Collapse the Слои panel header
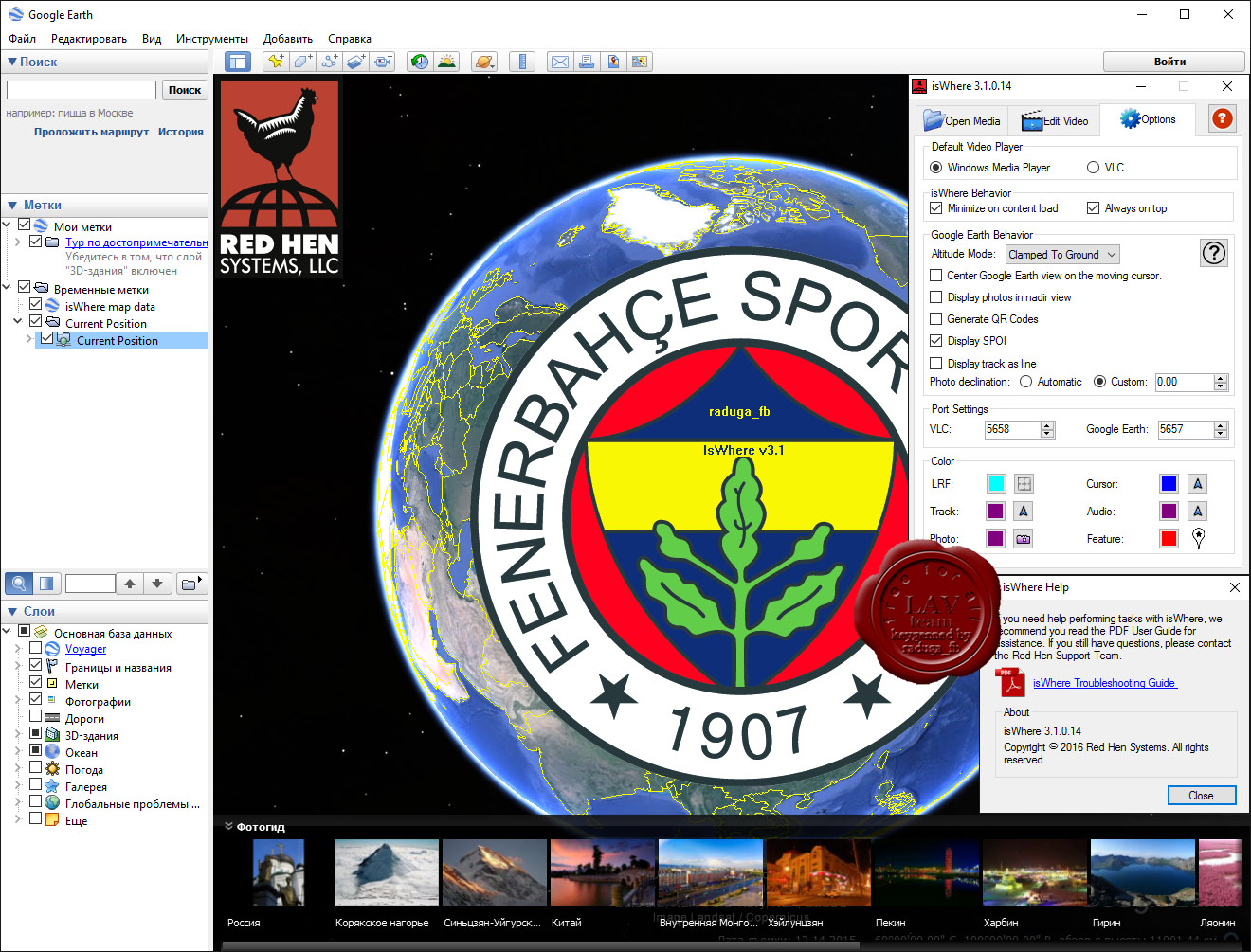Viewport: 1251px width, 952px height. (x=104, y=611)
